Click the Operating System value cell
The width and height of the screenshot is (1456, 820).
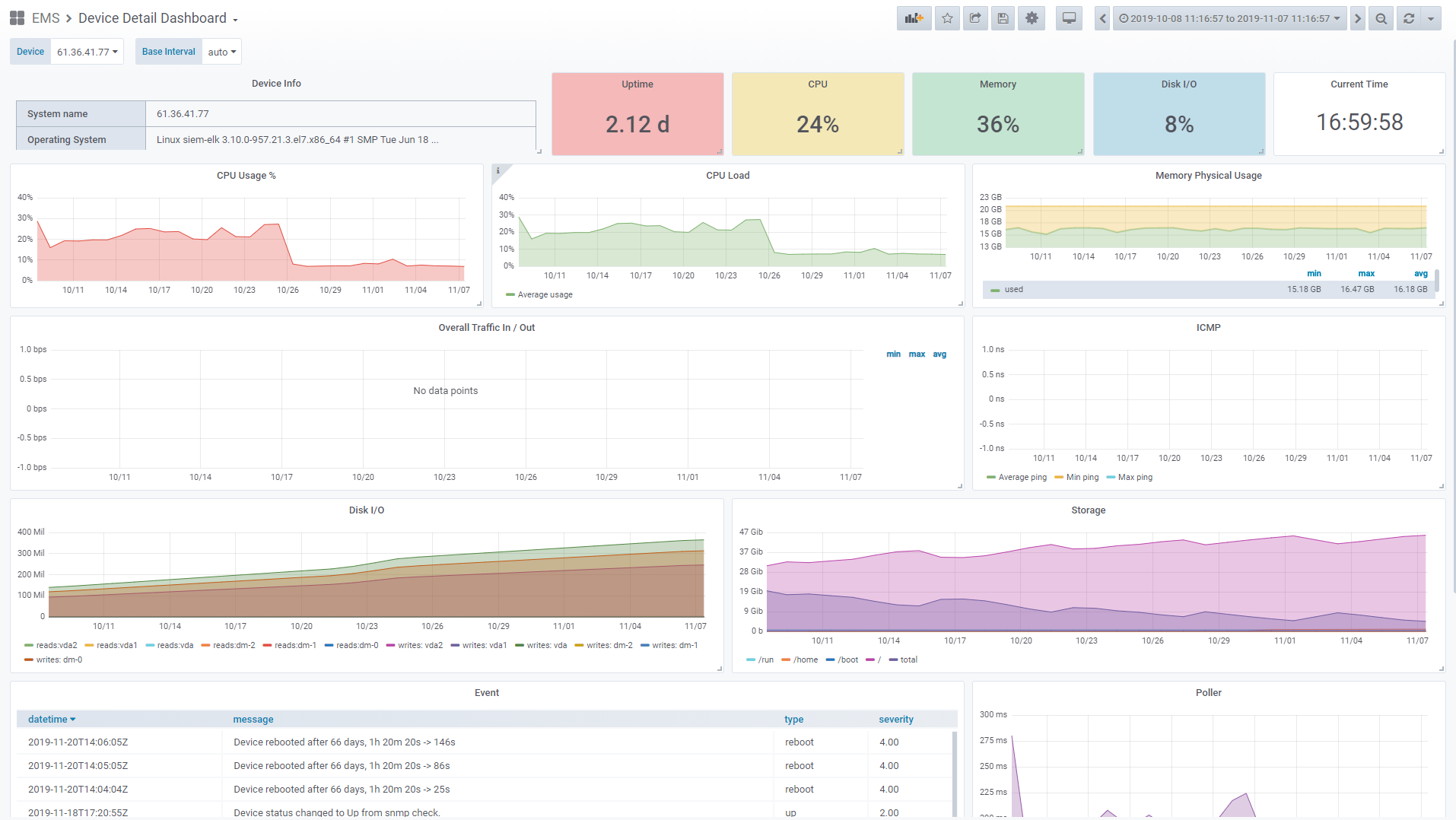point(341,140)
